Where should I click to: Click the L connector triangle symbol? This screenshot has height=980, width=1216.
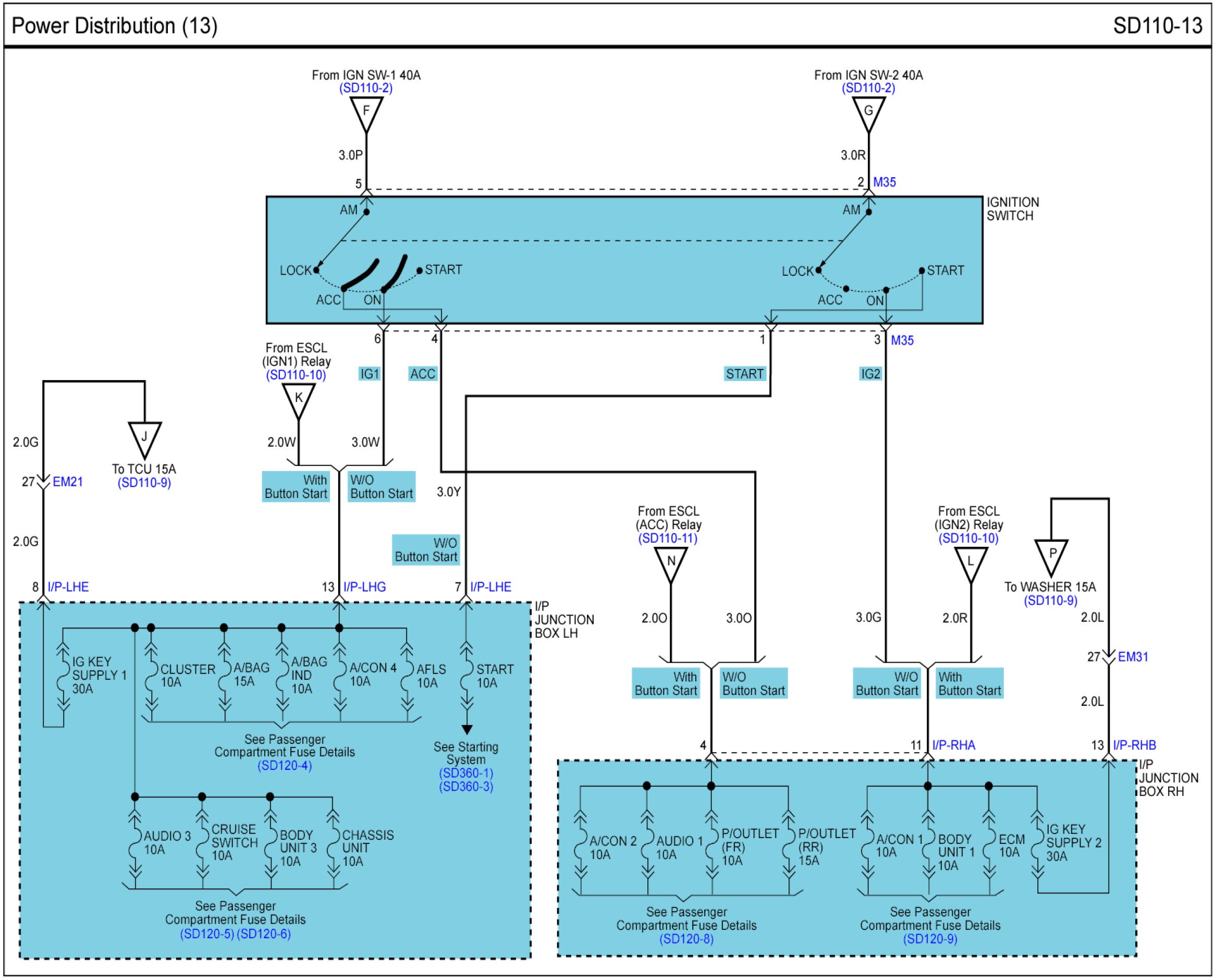click(971, 562)
